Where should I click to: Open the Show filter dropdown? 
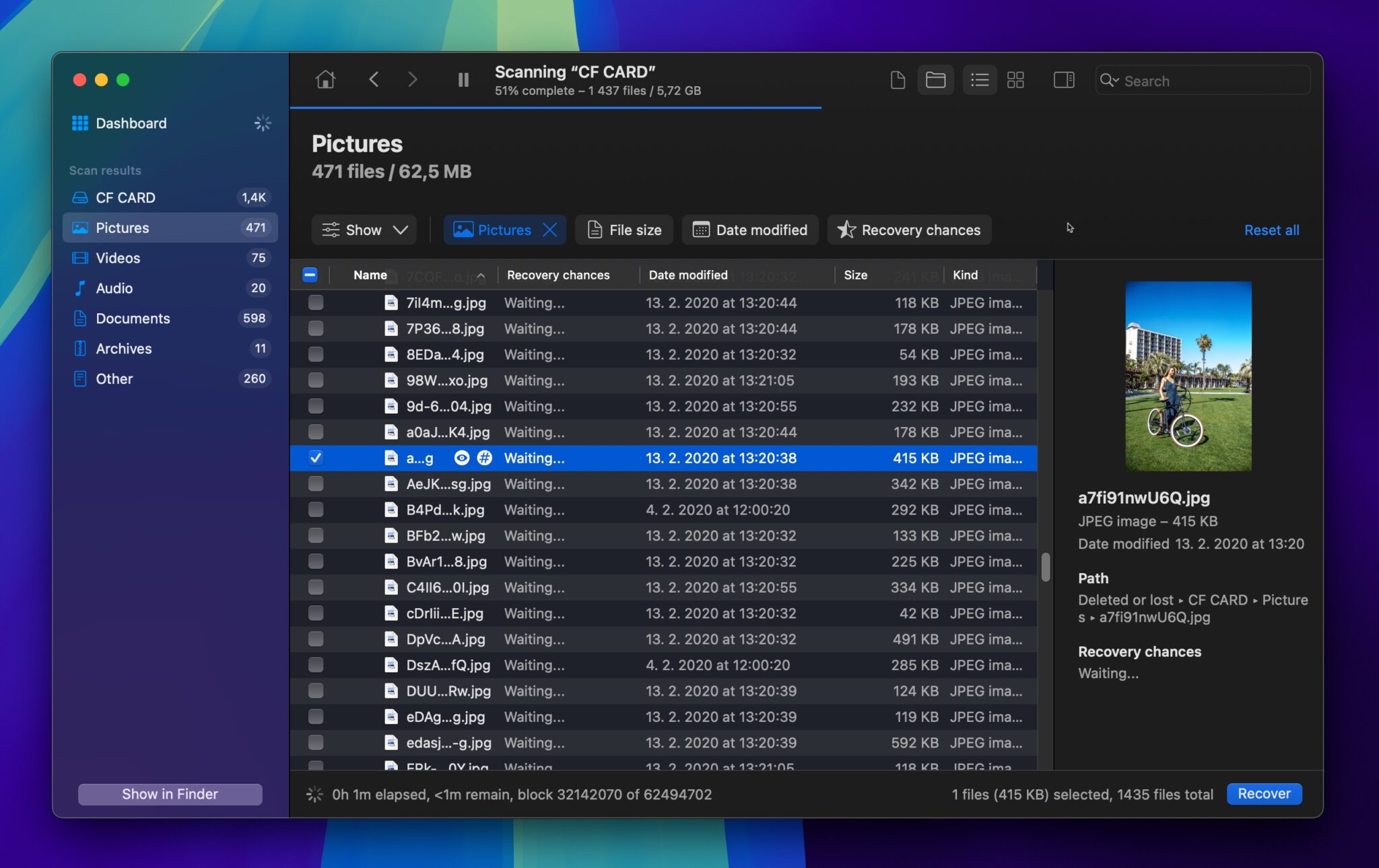[x=364, y=230]
